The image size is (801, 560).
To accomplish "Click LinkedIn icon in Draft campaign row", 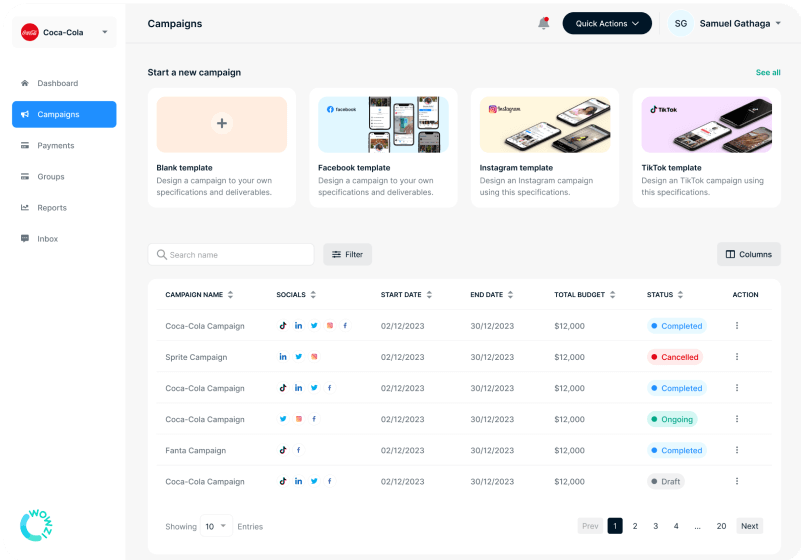I will [x=299, y=481].
